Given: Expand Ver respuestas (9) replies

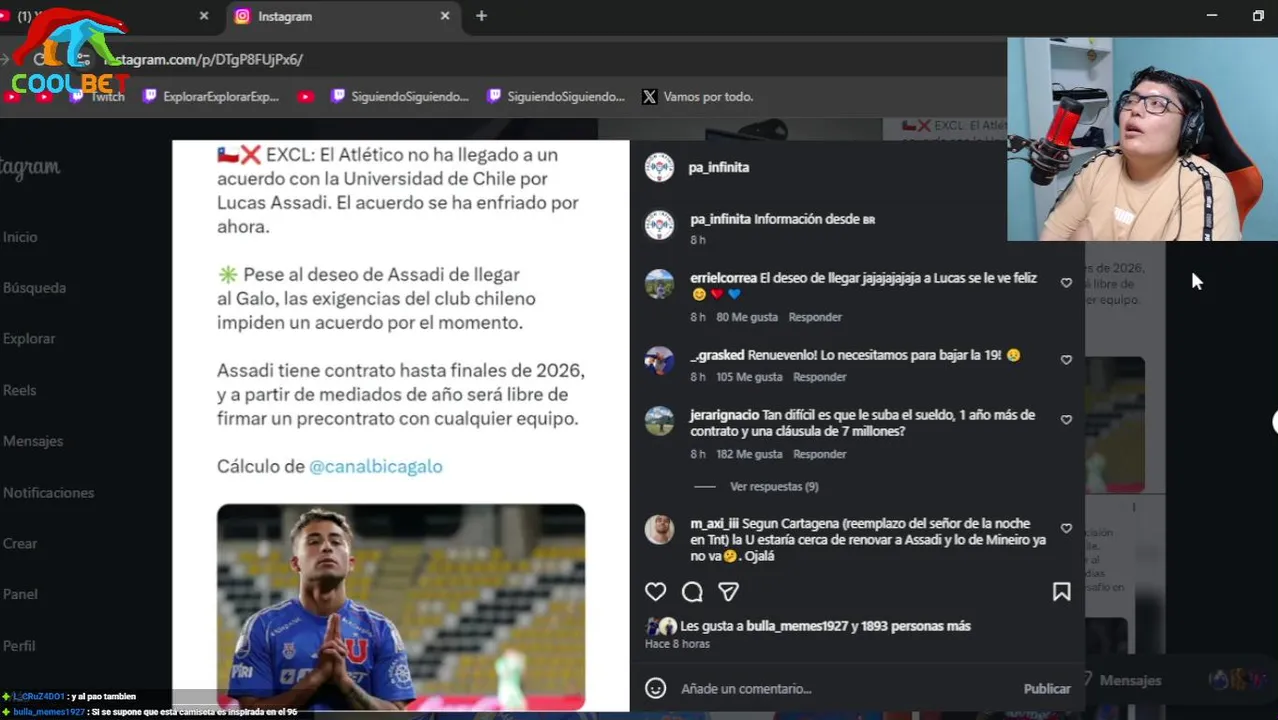Looking at the screenshot, I should click(774, 486).
